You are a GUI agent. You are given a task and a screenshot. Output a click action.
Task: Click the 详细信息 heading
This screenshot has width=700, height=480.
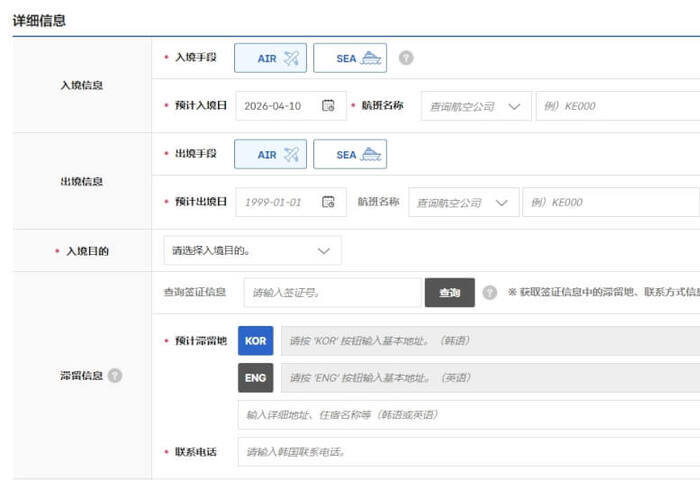point(39,21)
